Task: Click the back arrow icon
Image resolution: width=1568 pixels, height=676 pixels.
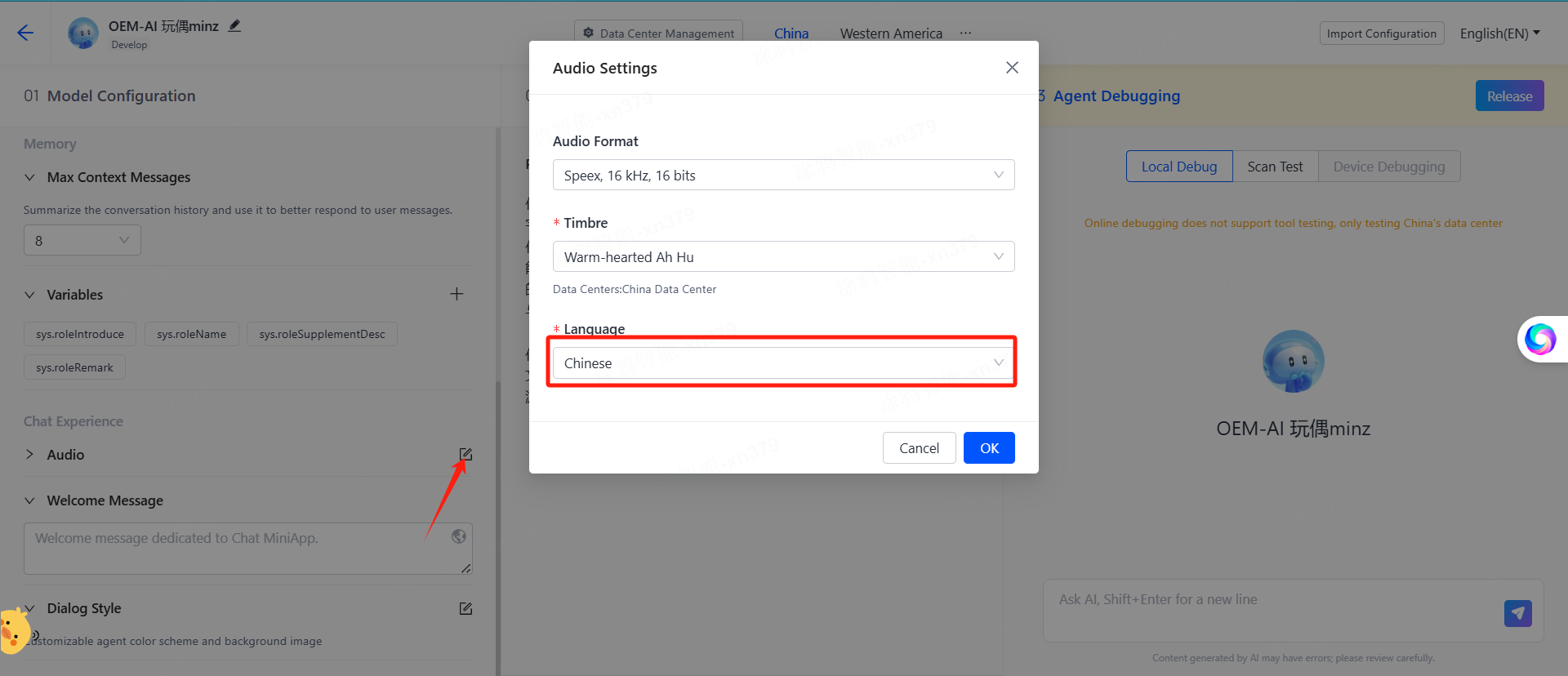Action: [25, 33]
